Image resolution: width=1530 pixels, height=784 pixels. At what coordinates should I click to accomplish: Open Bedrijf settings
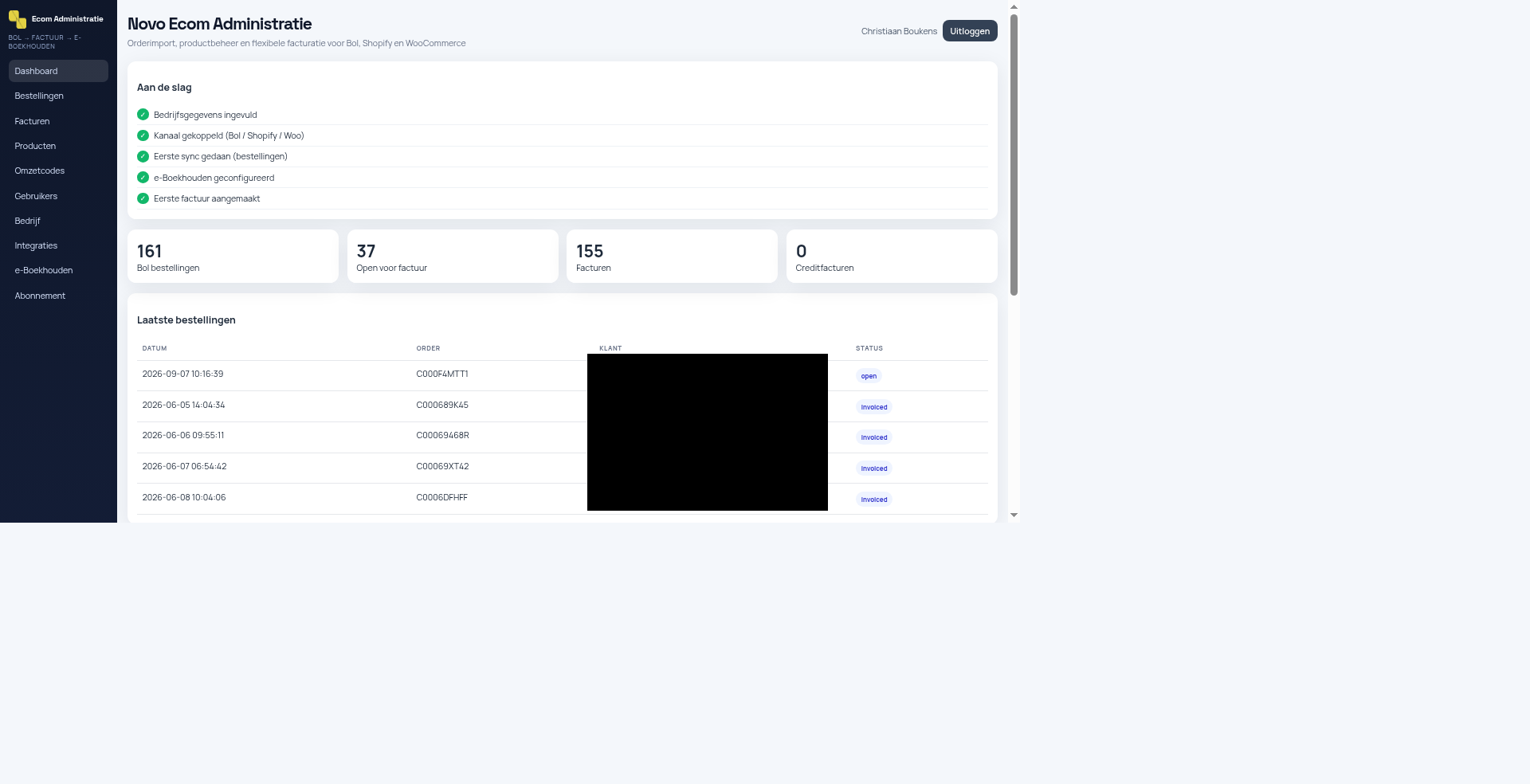[58, 221]
